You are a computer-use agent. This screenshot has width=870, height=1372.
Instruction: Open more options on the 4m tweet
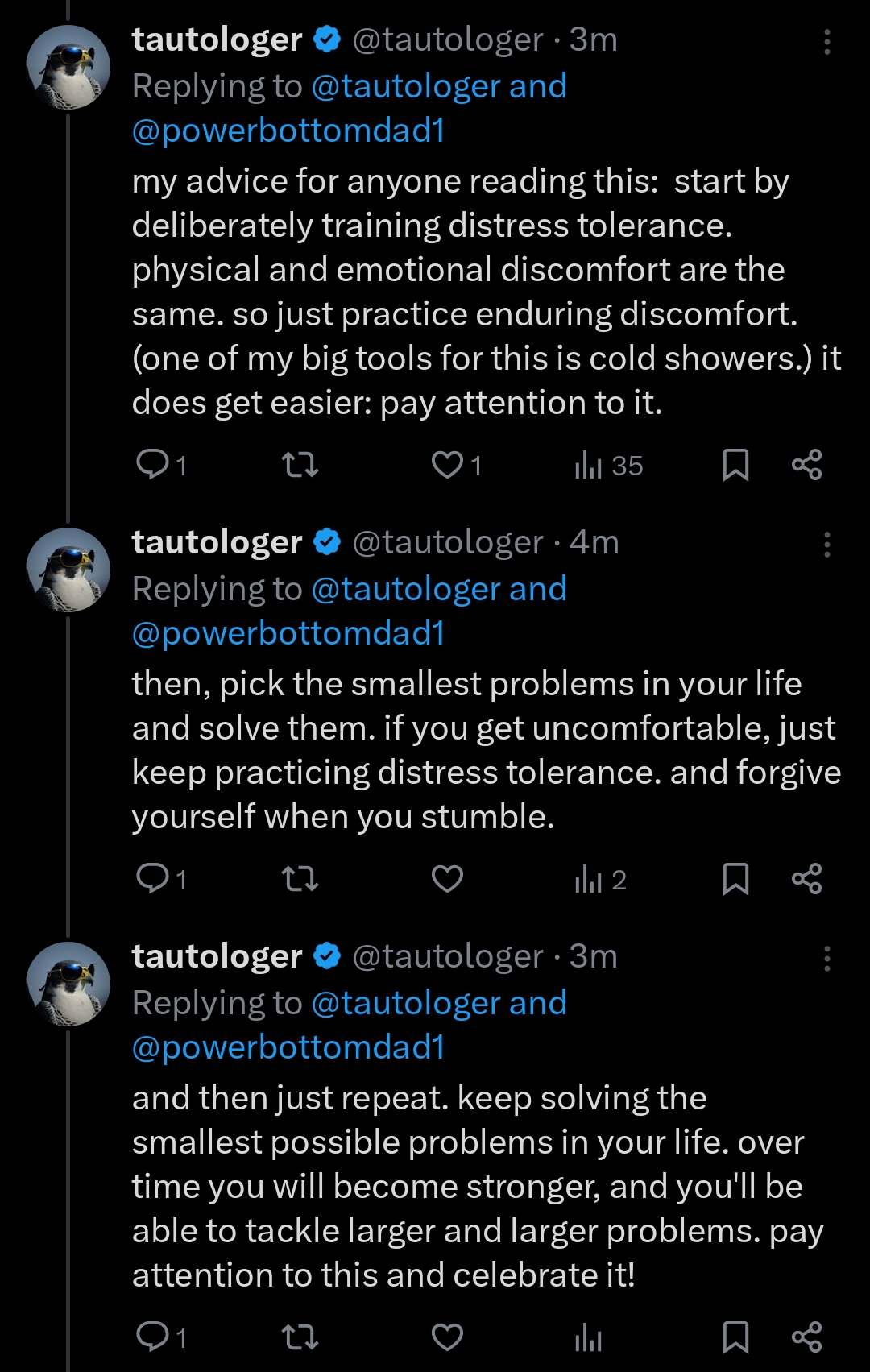[x=826, y=545]
